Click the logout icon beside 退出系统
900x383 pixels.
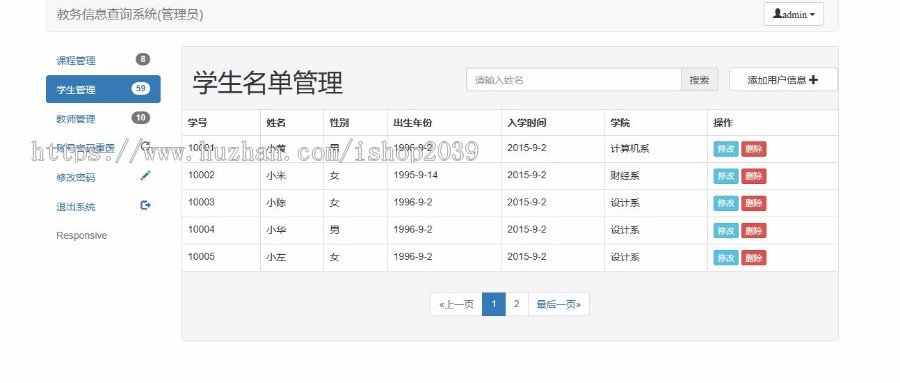(x=145, y=205)
